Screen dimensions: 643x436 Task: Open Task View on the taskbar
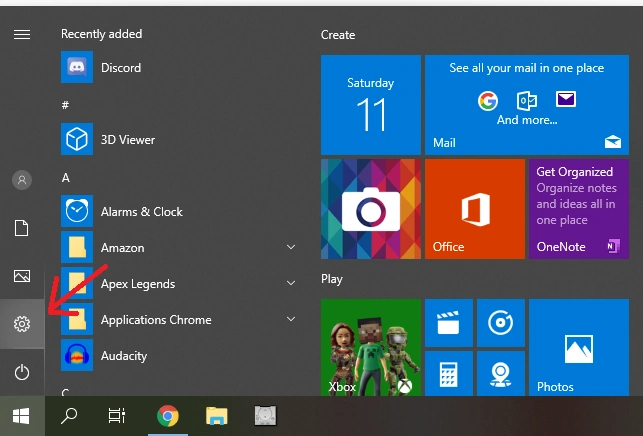pos(116,416)
